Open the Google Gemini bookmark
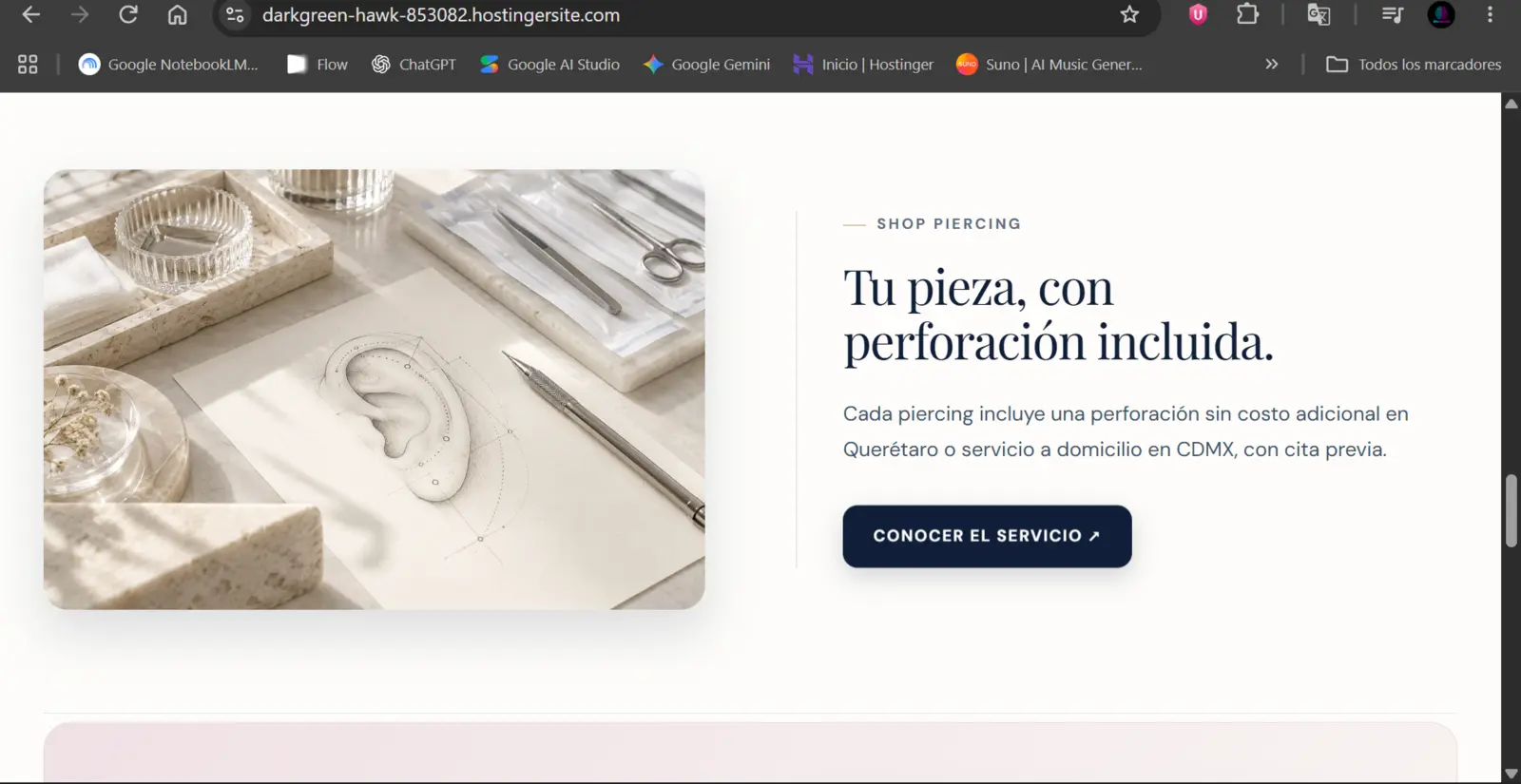 pos(706,65)
